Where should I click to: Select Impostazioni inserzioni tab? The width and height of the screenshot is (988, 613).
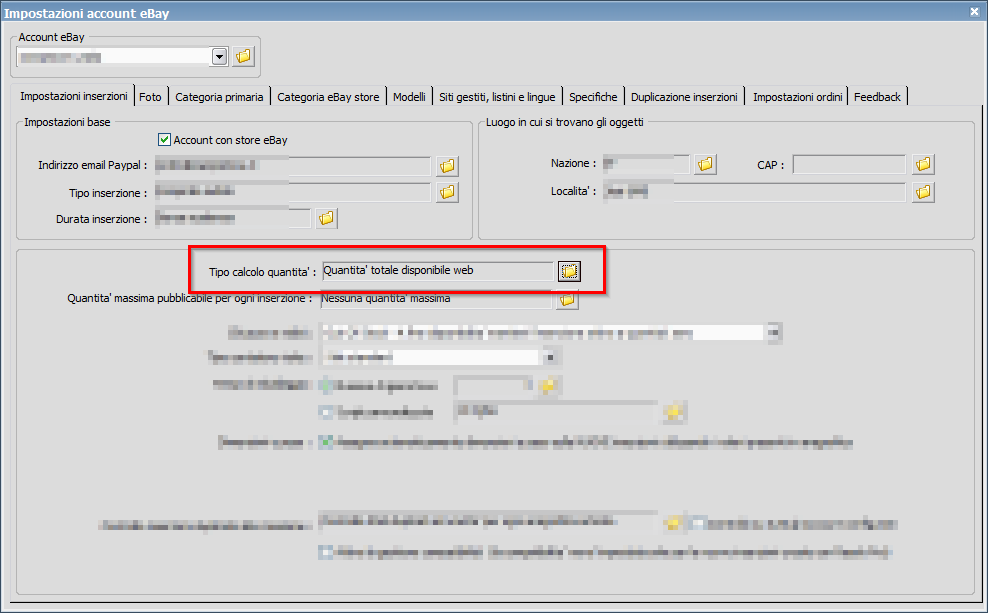point(73,96)
